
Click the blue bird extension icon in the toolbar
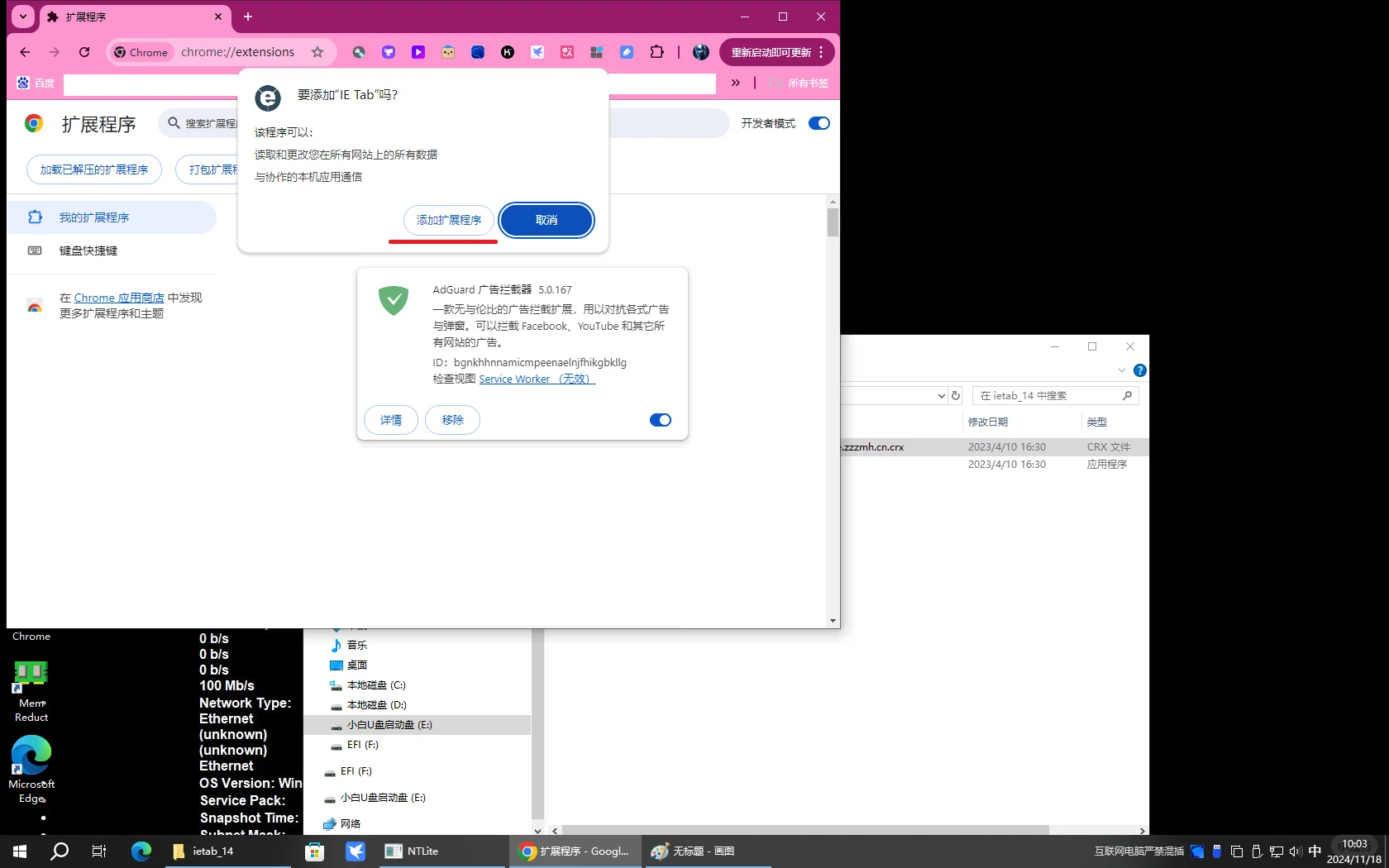tap(537, 52)
